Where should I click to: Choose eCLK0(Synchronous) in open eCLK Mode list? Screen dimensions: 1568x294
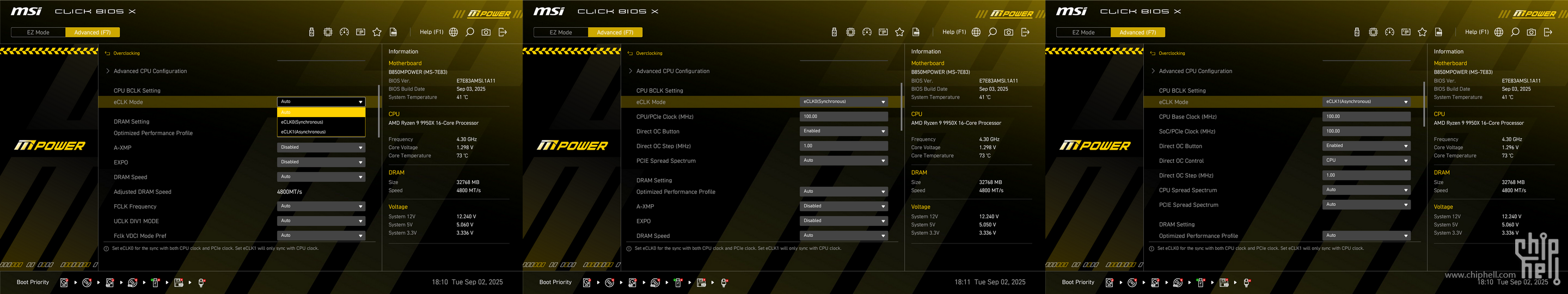click(x=321, y=122)
